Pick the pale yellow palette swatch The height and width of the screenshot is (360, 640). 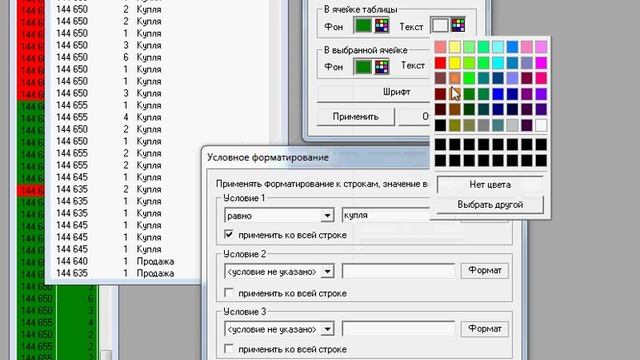point(455,47)
